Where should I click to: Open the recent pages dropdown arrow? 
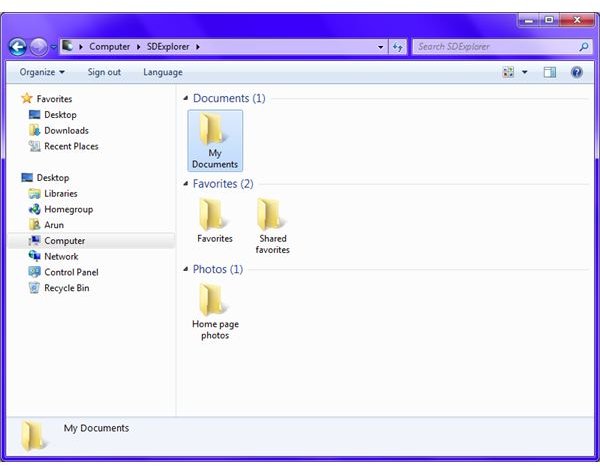54,47
